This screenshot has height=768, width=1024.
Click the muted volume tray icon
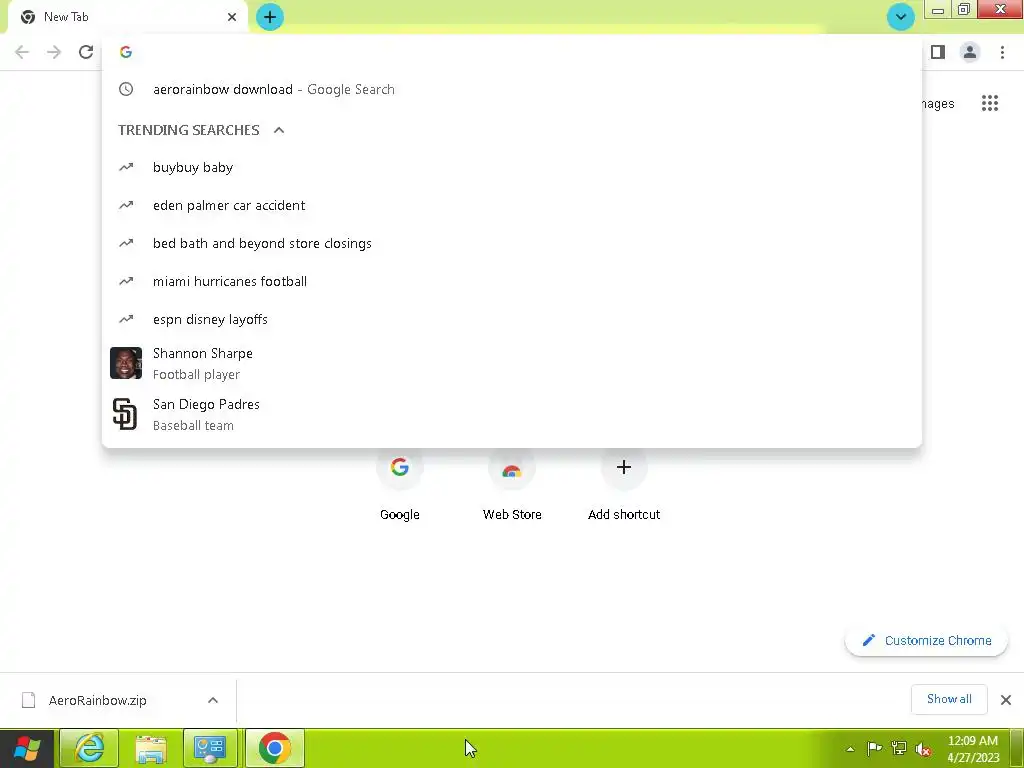pos(923,749)
